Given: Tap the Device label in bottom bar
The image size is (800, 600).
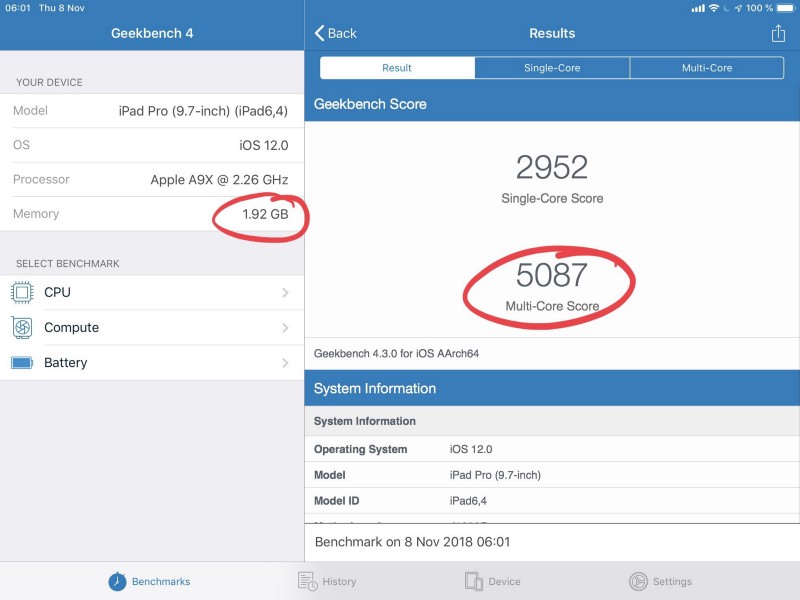Looking at the screenshot, I should (x=504, y=582).
